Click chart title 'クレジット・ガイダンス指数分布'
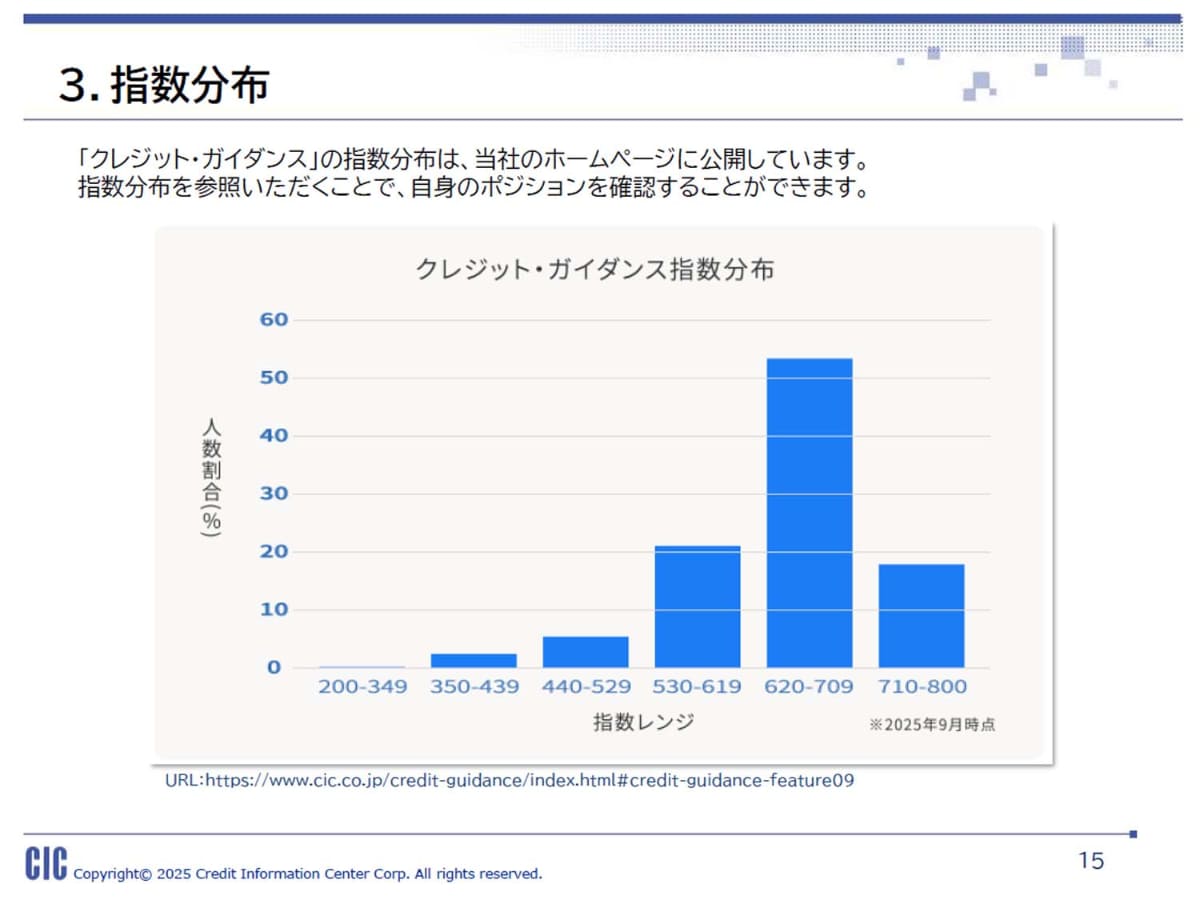Screen dimensions: 1200x900 click(x=595, y=270)
